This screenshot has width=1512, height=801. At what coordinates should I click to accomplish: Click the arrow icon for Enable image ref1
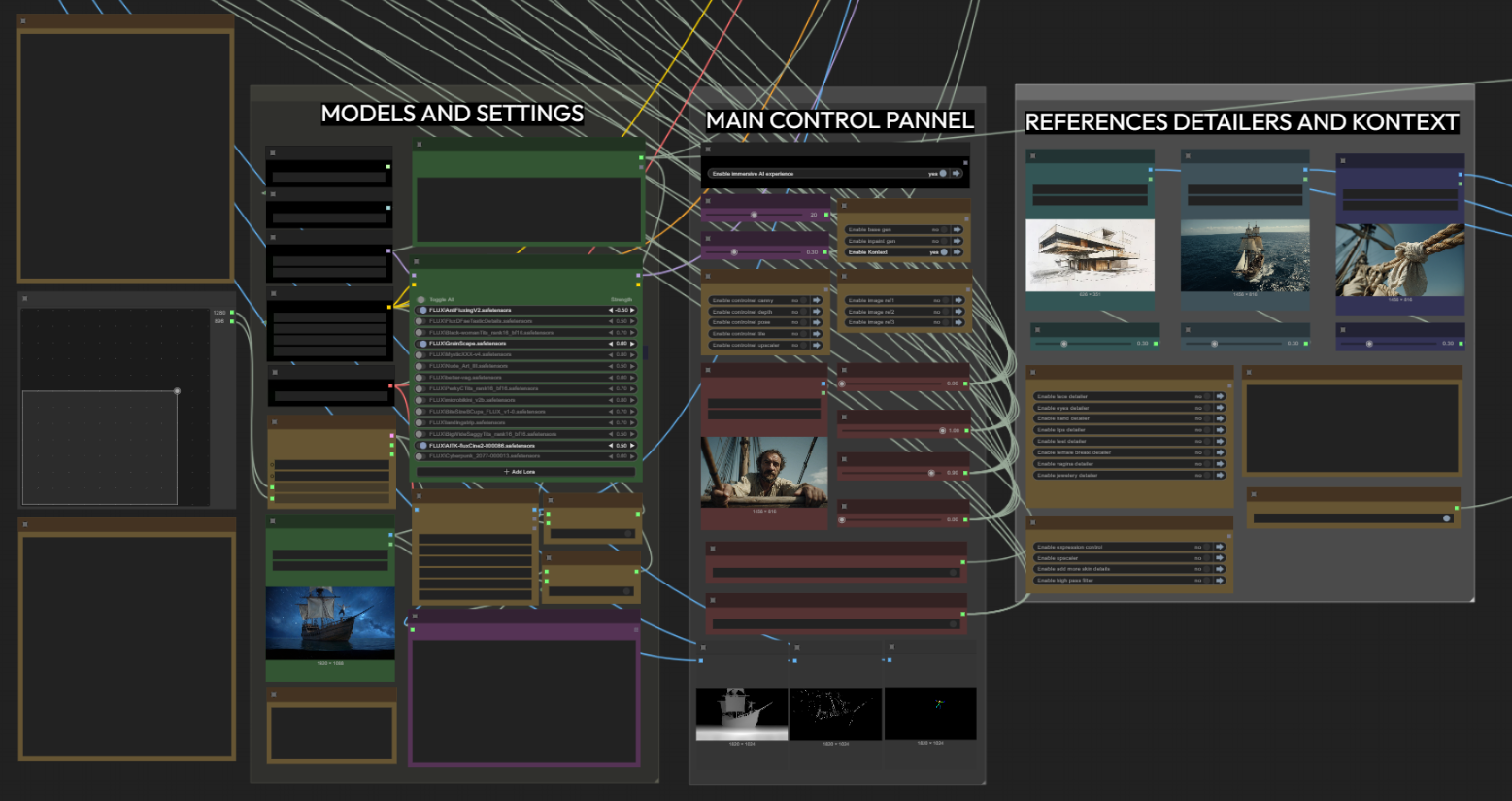click(957, 301)
